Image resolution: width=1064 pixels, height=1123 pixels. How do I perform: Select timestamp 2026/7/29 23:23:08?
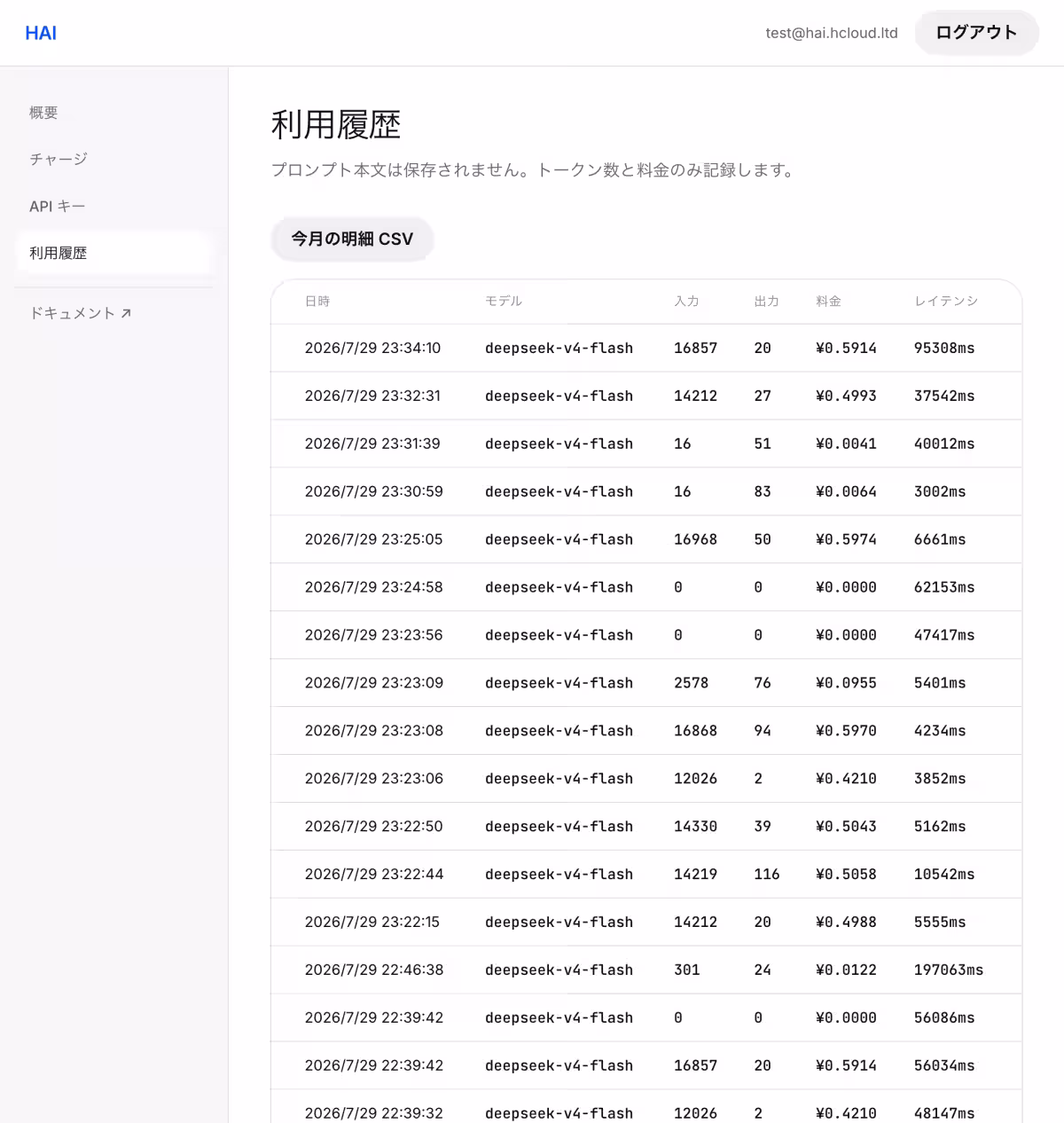point(373,731)
